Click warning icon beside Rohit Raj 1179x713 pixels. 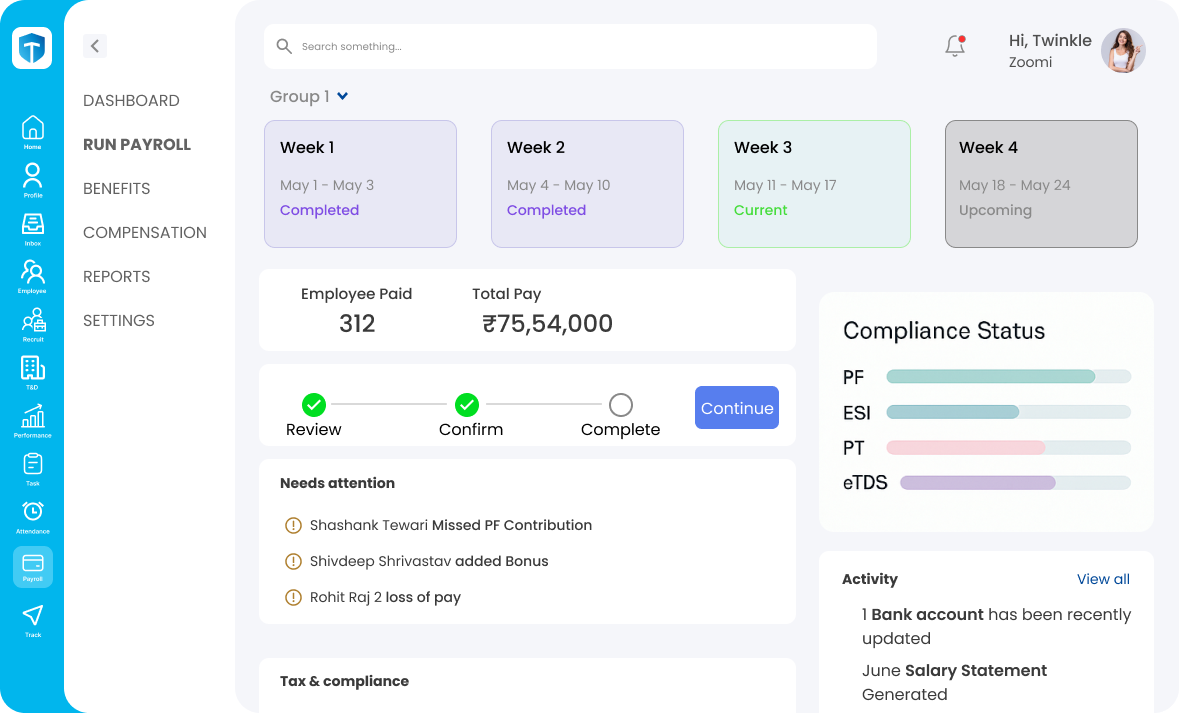(x=293, y=598)
